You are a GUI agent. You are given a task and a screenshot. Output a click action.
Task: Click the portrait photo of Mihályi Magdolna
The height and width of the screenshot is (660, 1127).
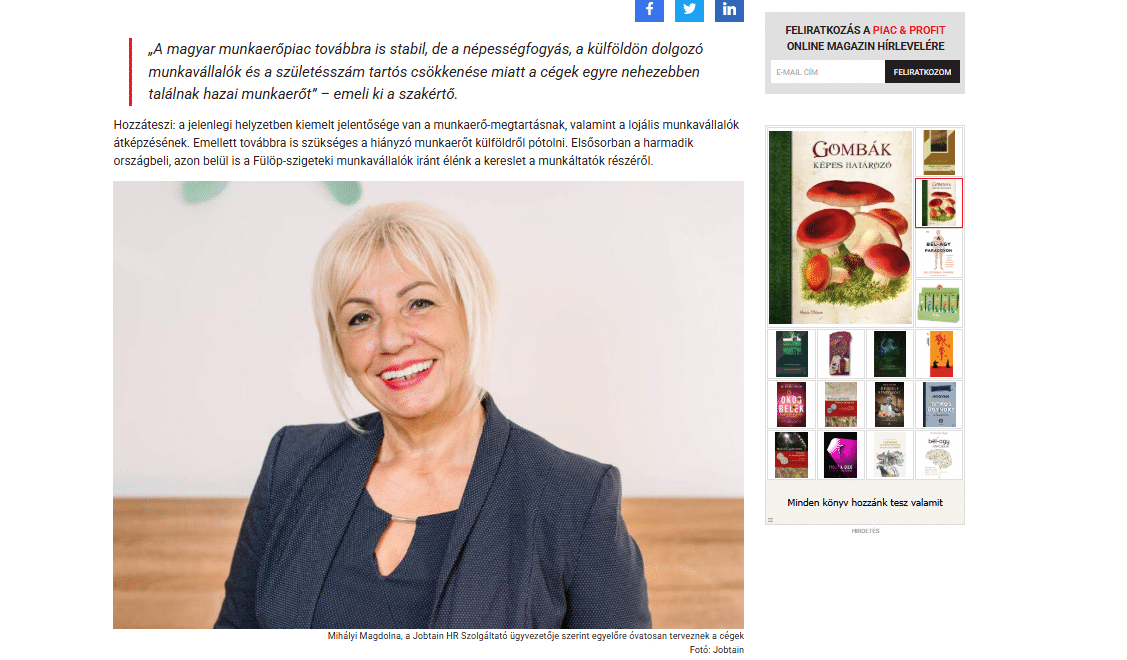[x=428, y=405]
